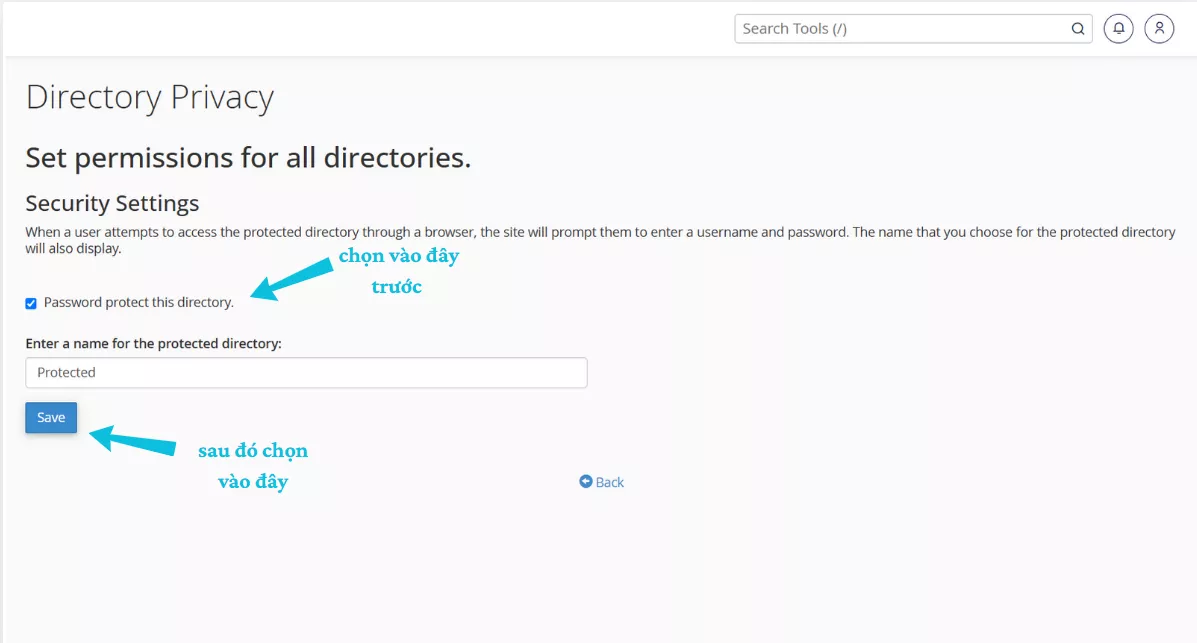Follow the Back link
This screenshot has width=1197, height=643.
pyautogui.click(x=609, y=482)
